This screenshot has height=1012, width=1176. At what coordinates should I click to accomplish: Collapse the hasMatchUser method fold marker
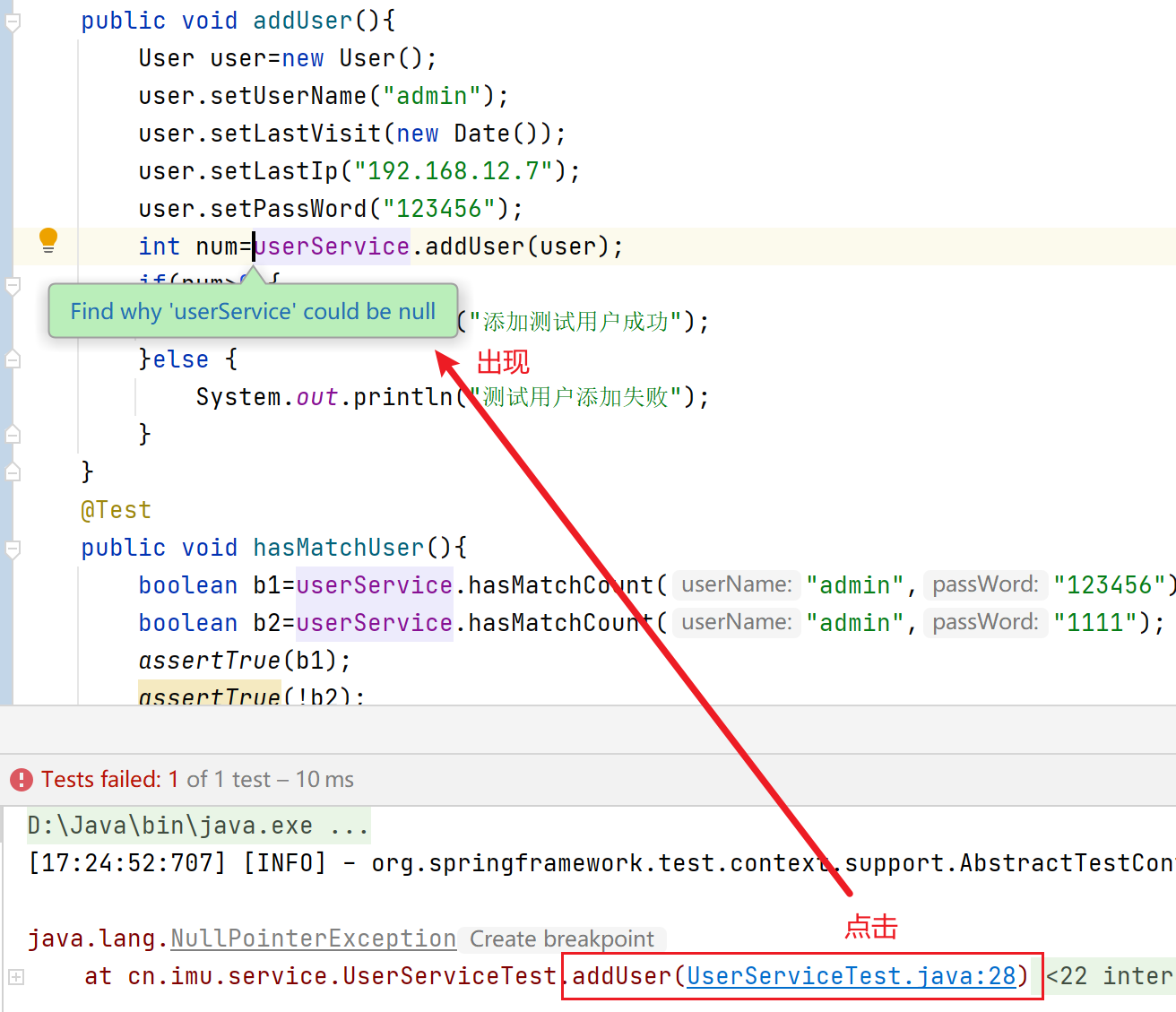click(x=13, y=548)
